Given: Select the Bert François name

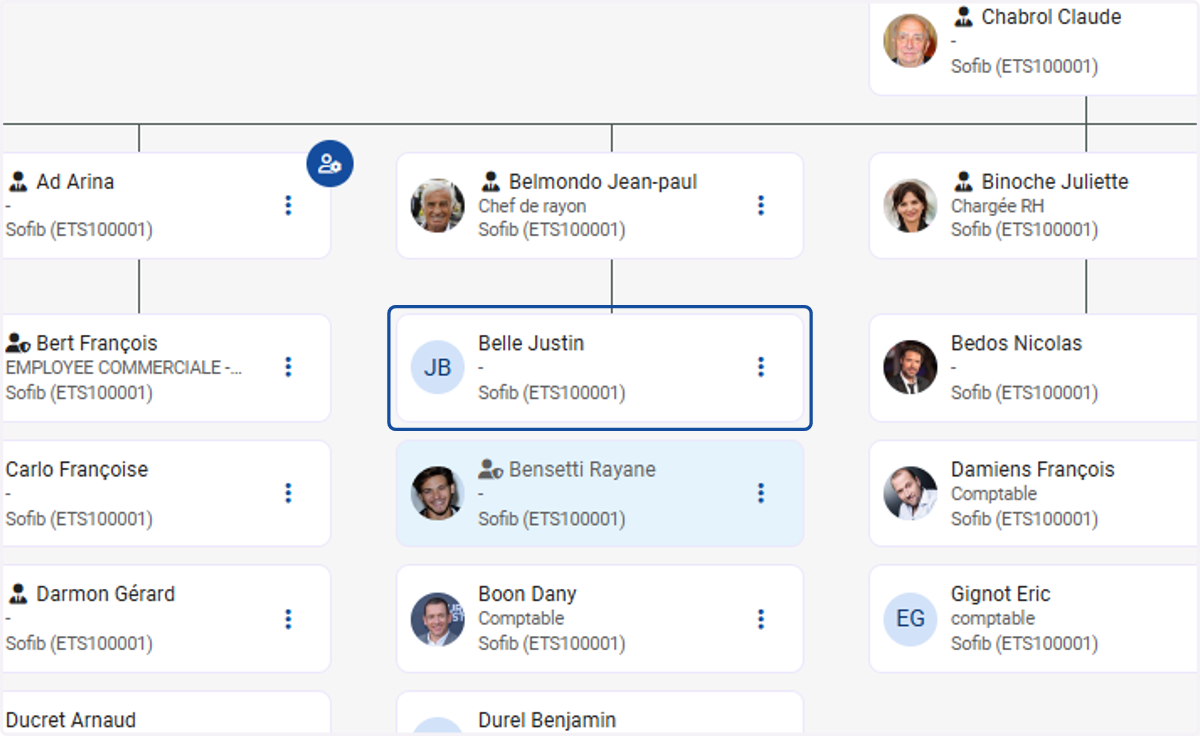Looking at the screenshot, I should tap(97, 344).
